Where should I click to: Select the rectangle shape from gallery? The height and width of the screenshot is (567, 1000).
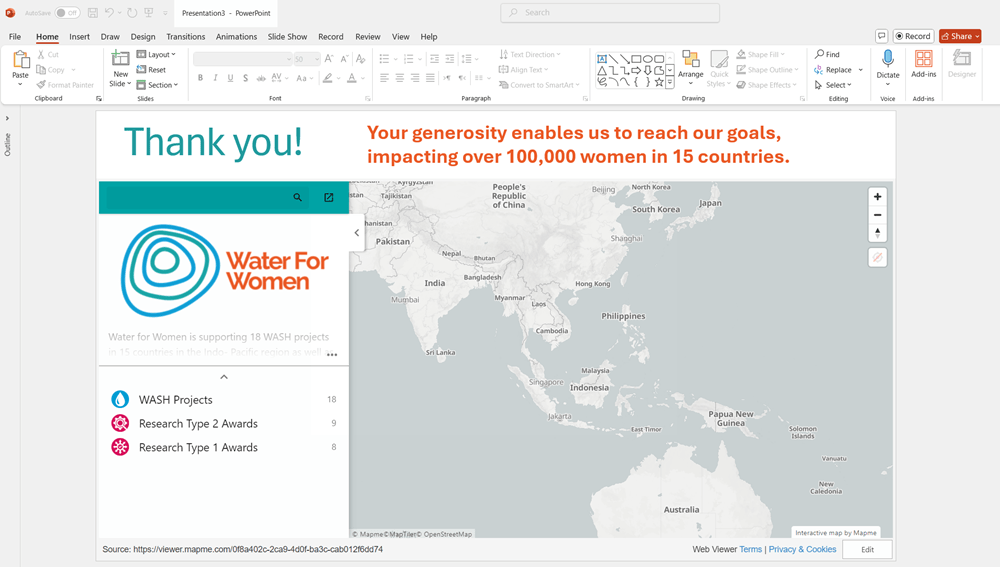636,59
